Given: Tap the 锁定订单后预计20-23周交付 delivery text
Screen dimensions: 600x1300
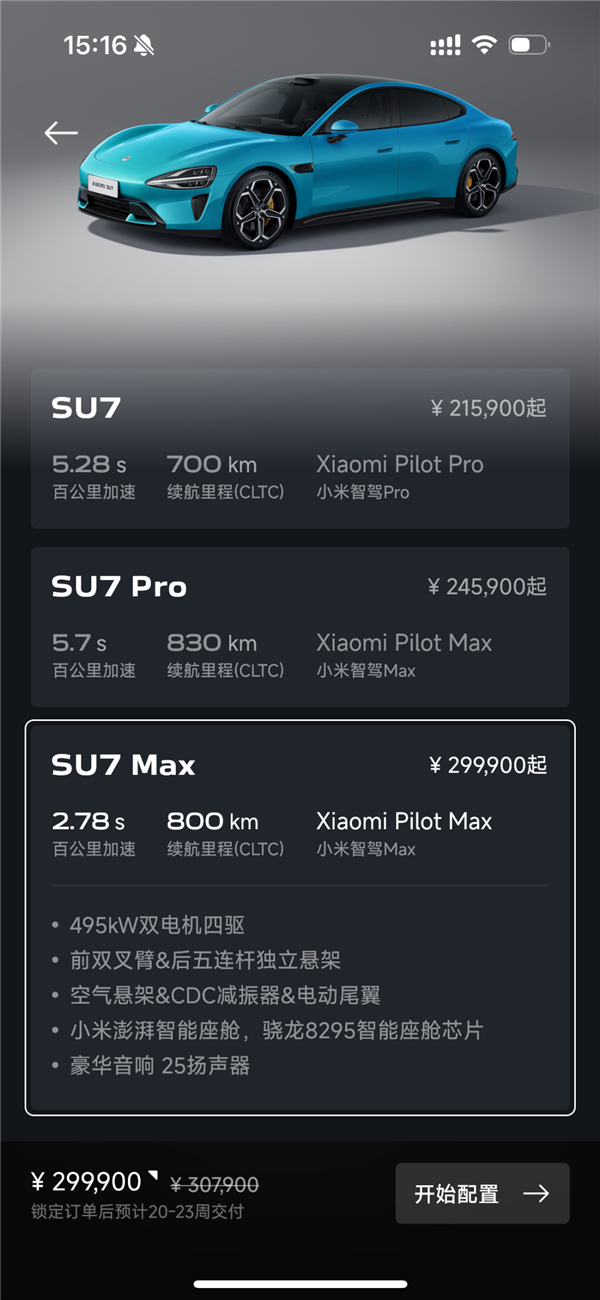Looking at the screenshot, I should [x=137, y=1212].
